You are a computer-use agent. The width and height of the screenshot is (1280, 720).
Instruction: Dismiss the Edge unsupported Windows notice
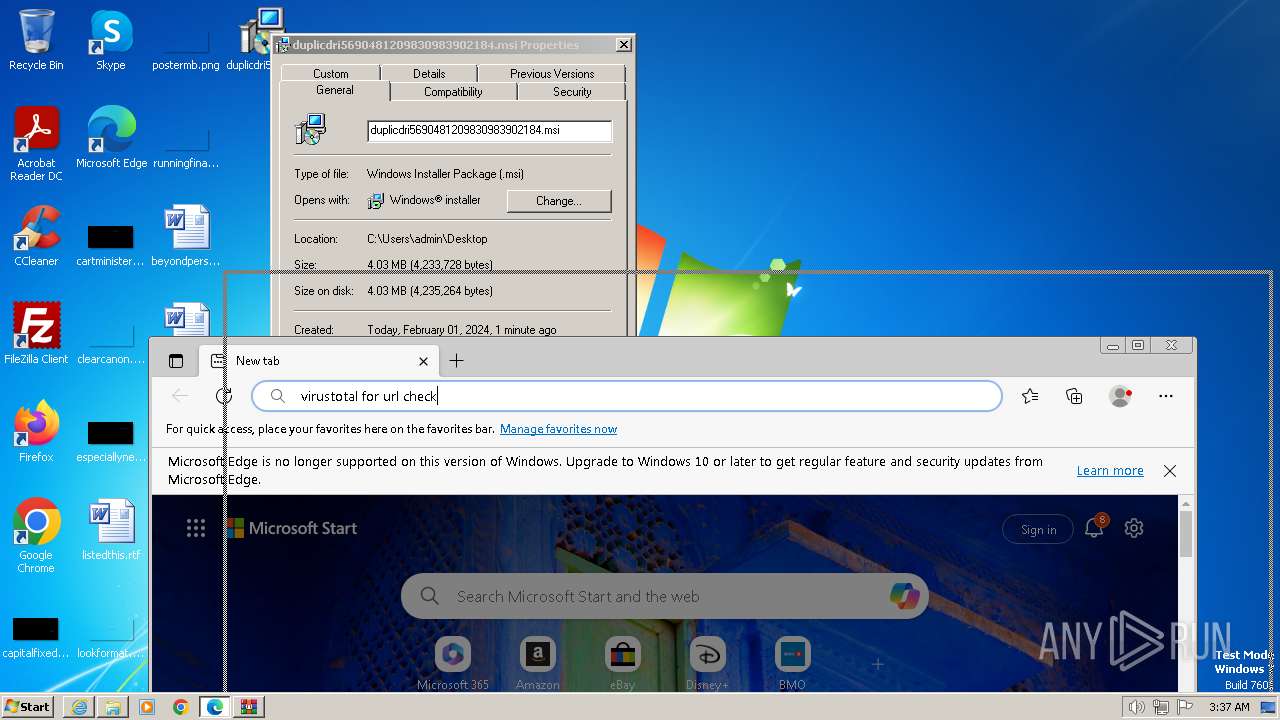tap(1170, 471)
